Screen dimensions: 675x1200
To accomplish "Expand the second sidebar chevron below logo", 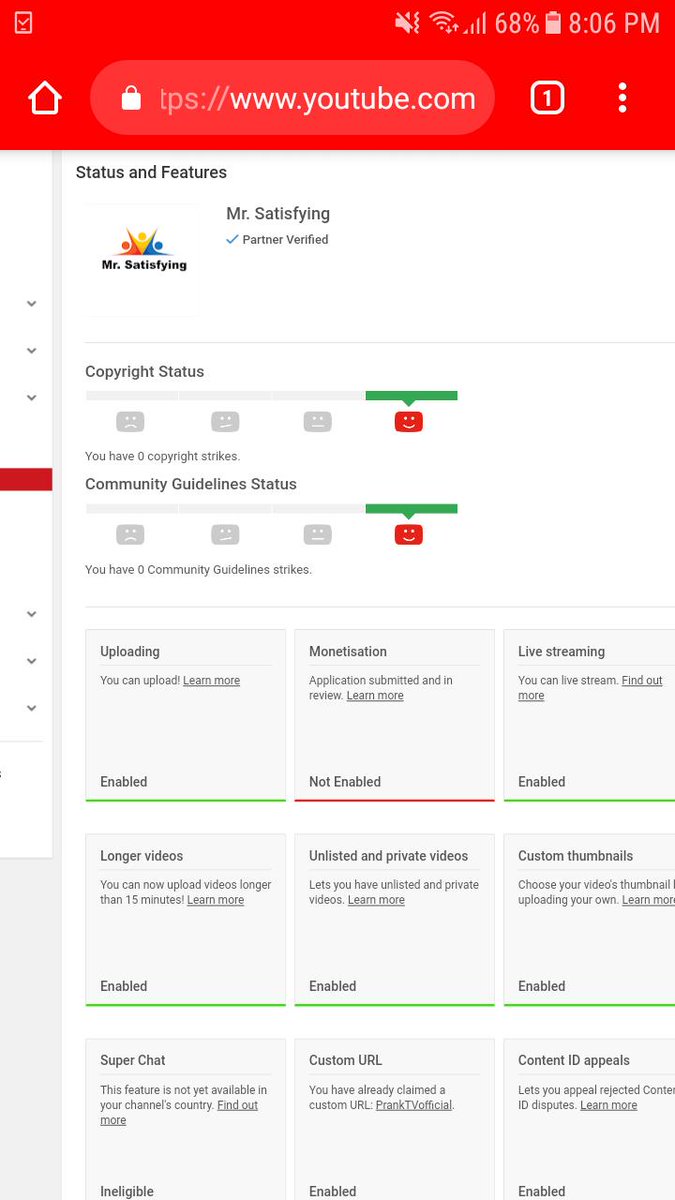I will point(31,351).
